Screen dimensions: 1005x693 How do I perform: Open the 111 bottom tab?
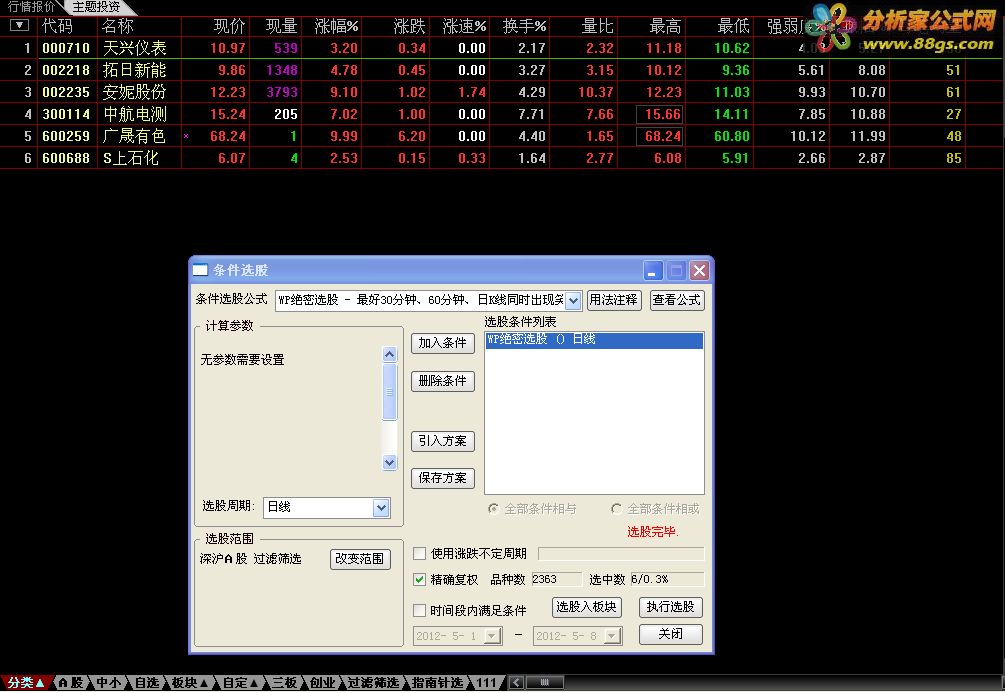486,683
